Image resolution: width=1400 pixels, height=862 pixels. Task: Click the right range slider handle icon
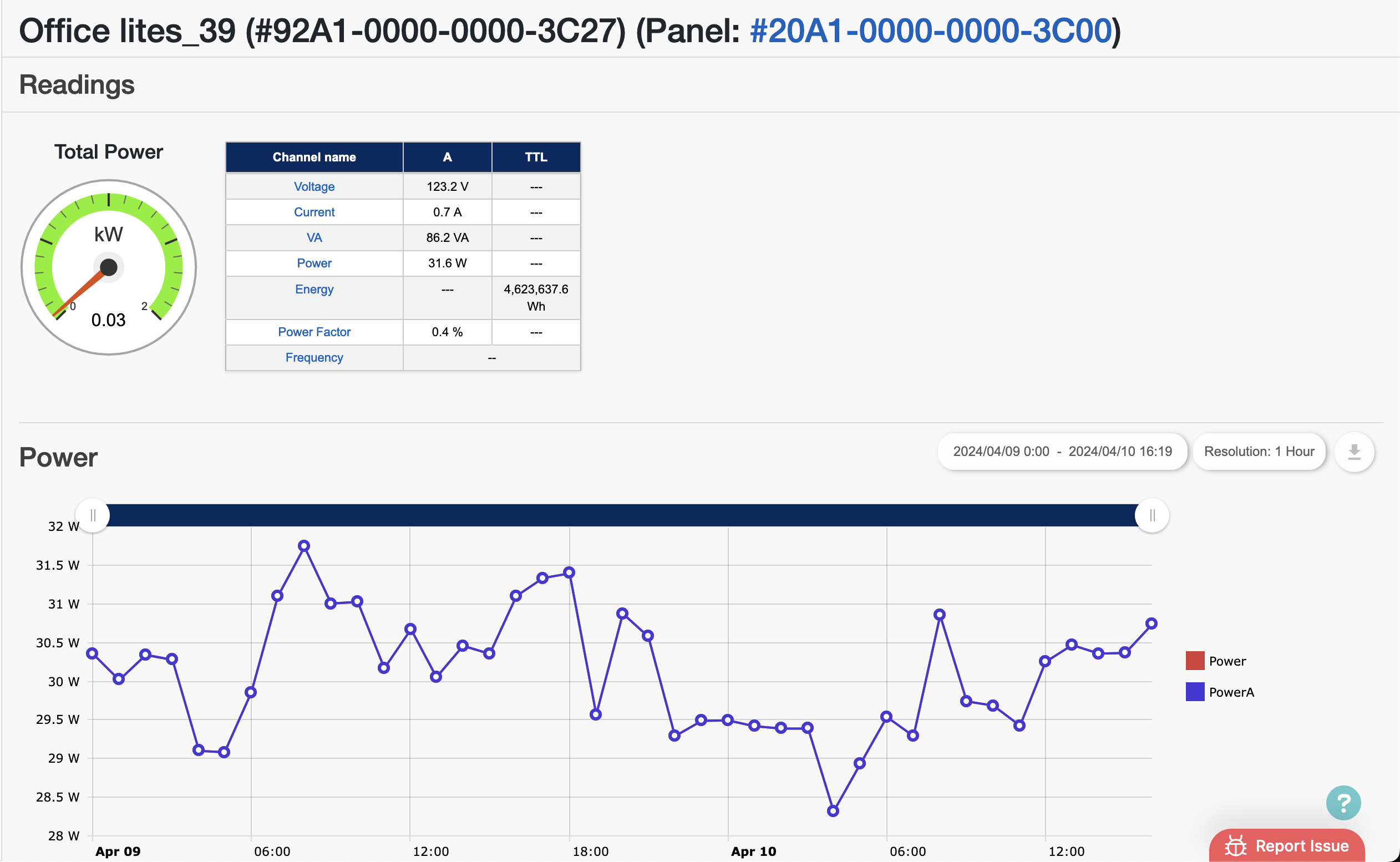coord(1151,515)
